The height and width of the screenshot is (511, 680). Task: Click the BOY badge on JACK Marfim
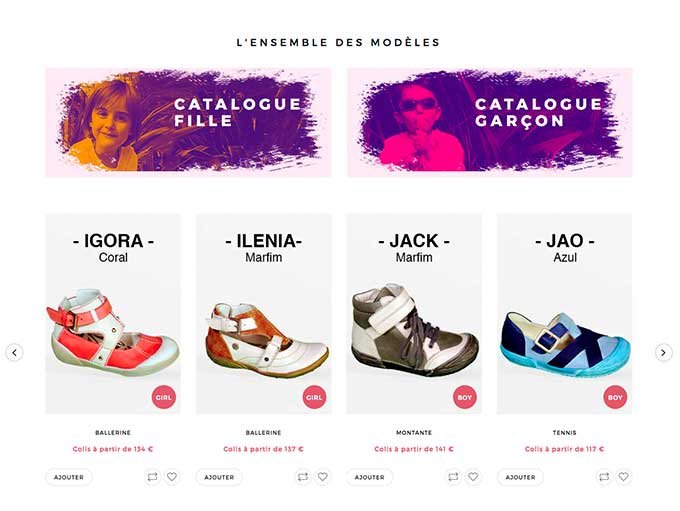(x=464, y=397)
